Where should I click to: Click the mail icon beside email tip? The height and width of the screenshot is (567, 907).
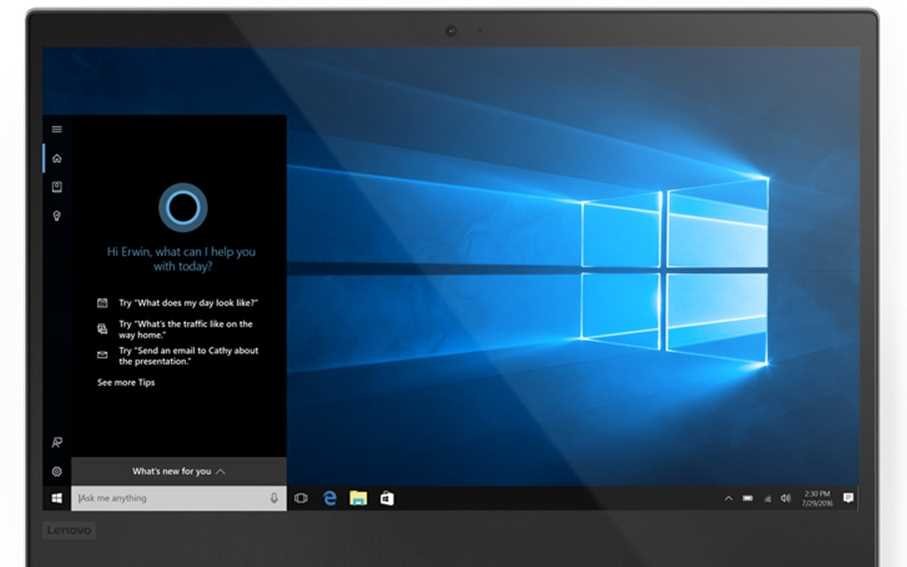pyautogui.click(x=102, y=355)
